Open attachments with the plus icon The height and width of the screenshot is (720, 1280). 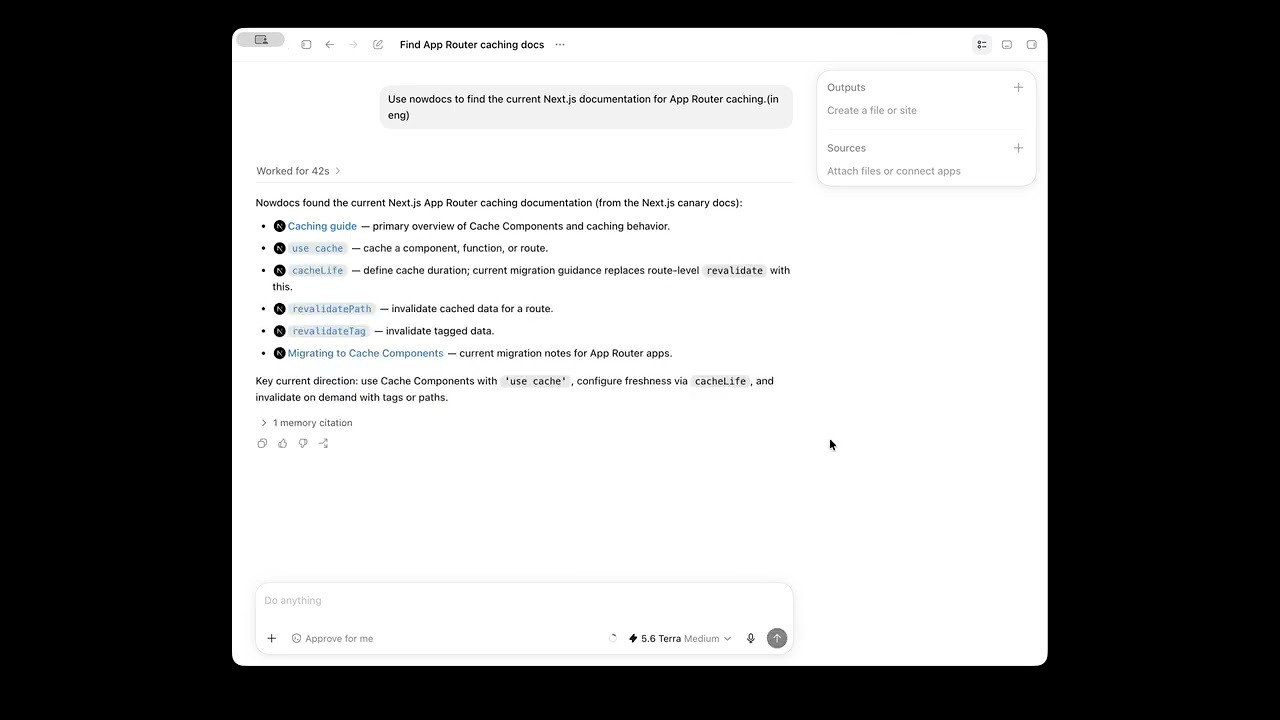point(271,638)
